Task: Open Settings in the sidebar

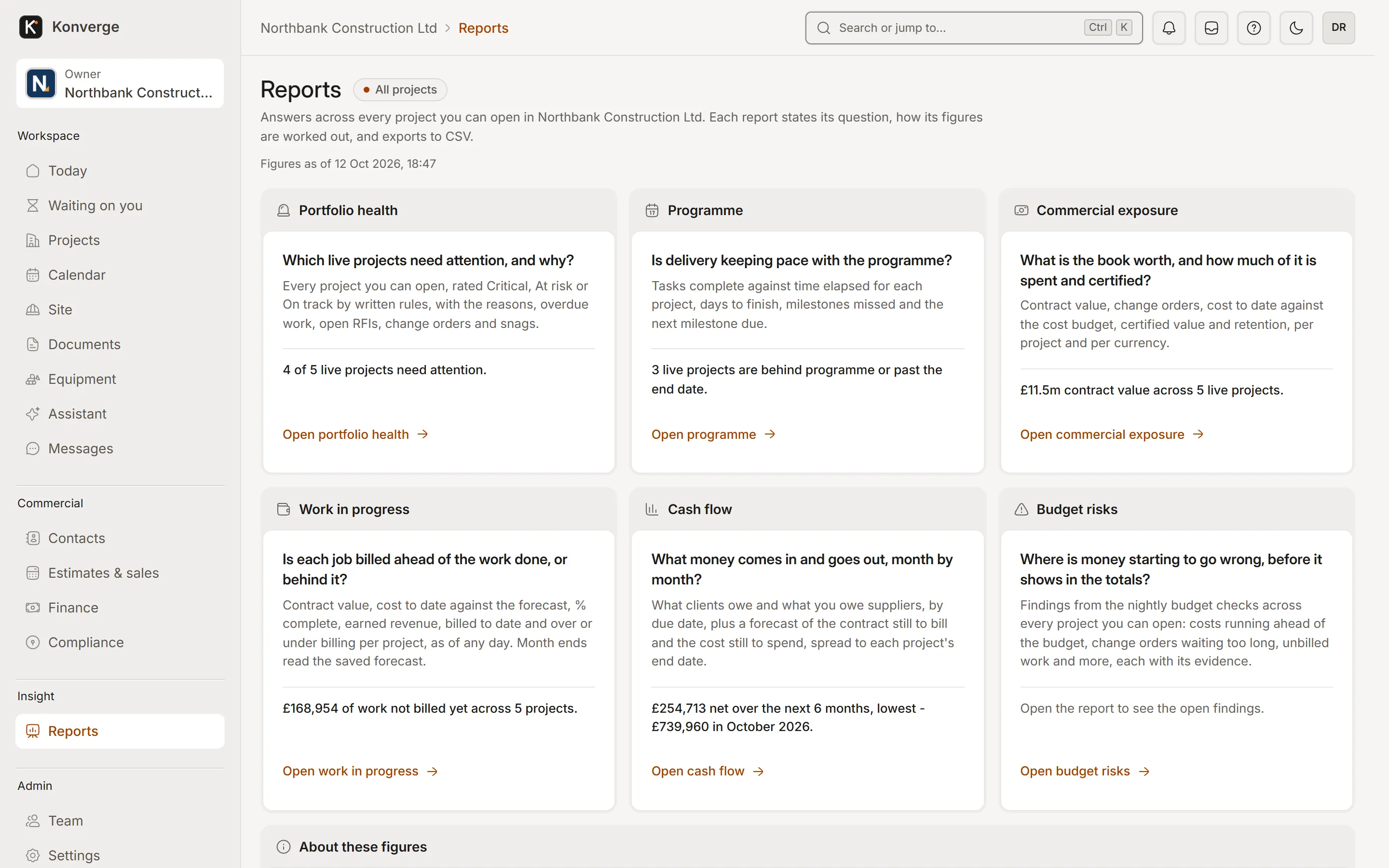Action: click(120, 855)
